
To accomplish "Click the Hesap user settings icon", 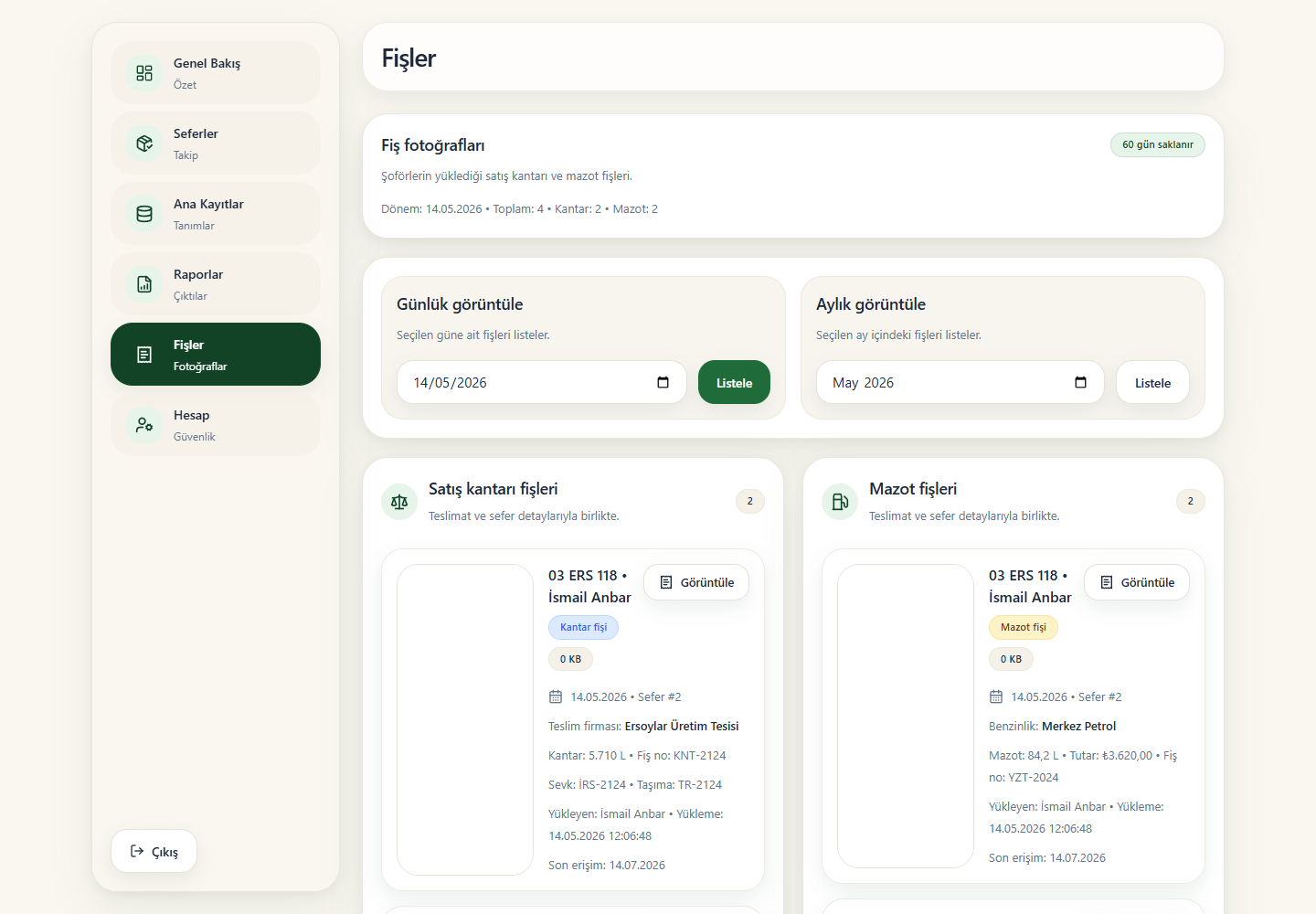I will [144, 425].
